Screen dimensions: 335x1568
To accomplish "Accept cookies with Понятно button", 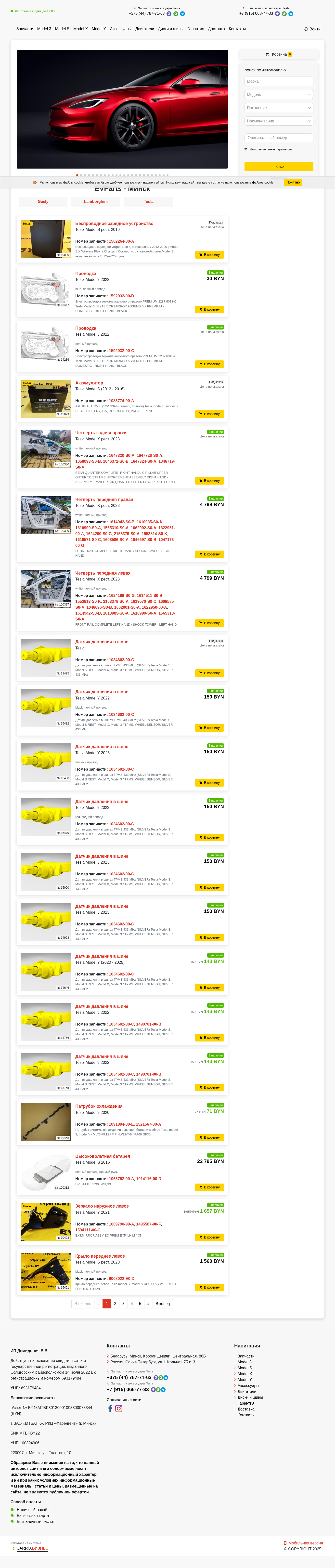I will 293,182.
